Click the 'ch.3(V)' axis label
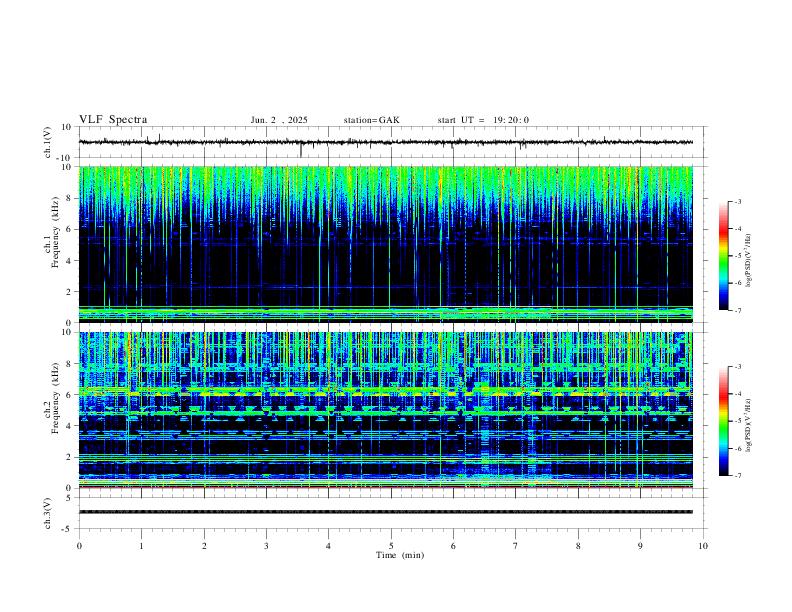Image resolution: width=792 pixels, height=612 pixels. coord(48,513)
